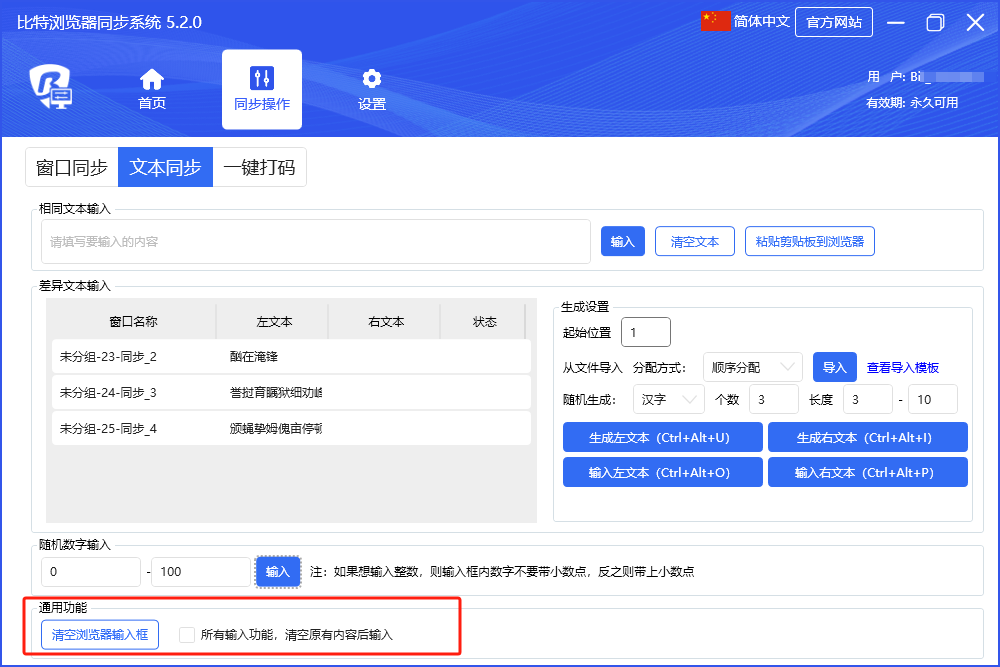The image size is (1000, 667).
Task: Click the 起始位置 input box
Action: pos(645,332)
